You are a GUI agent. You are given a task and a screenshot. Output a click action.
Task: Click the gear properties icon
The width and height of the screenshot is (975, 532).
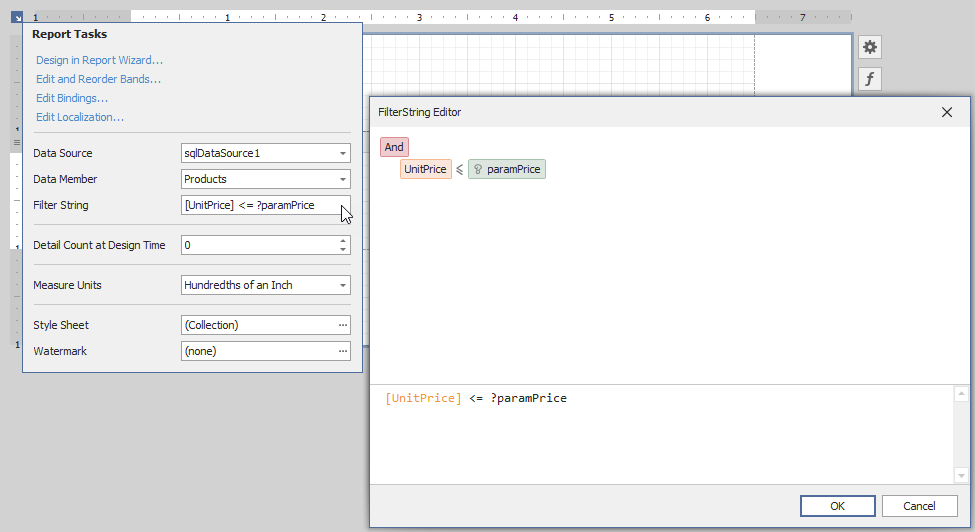pyautogui.click(x=870, y=47)
